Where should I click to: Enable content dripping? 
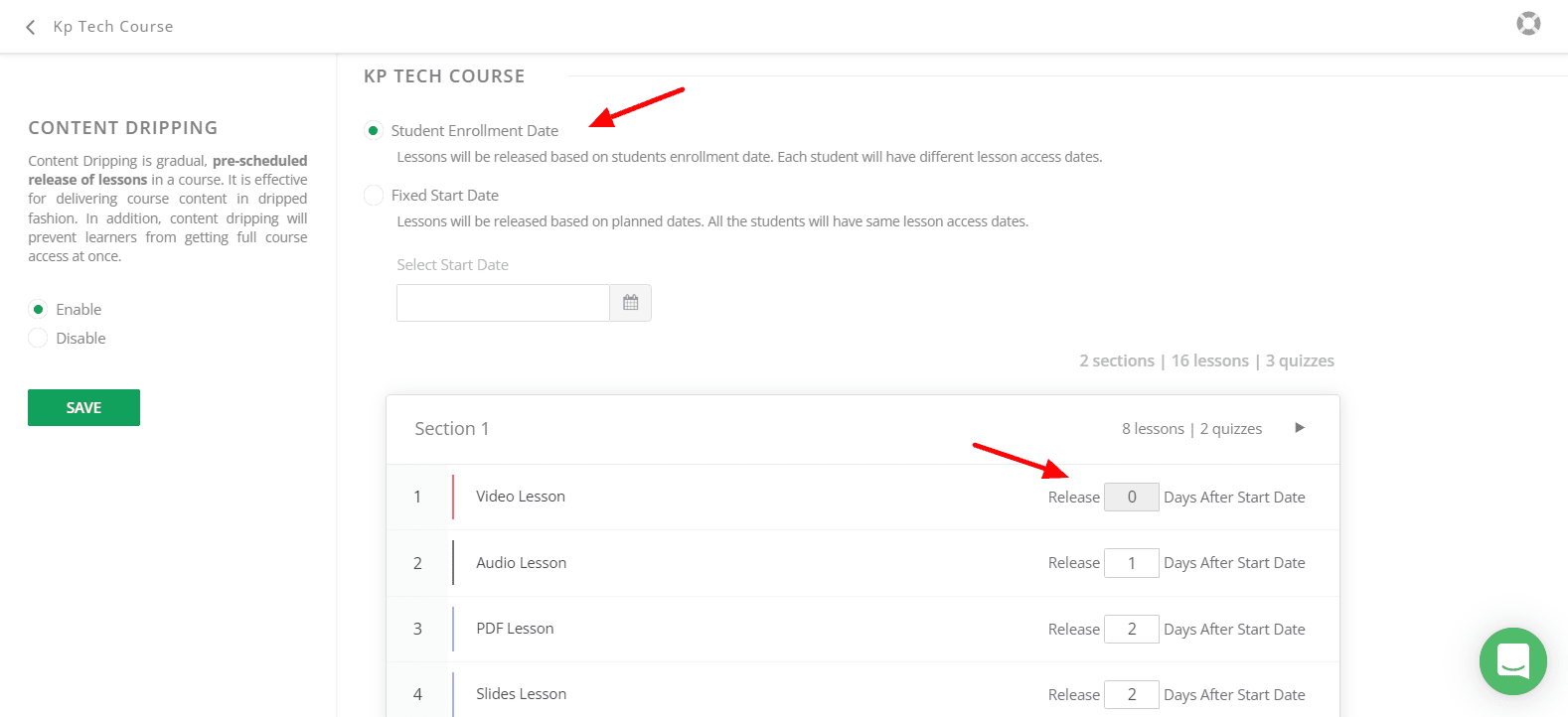tap(38, 310)
